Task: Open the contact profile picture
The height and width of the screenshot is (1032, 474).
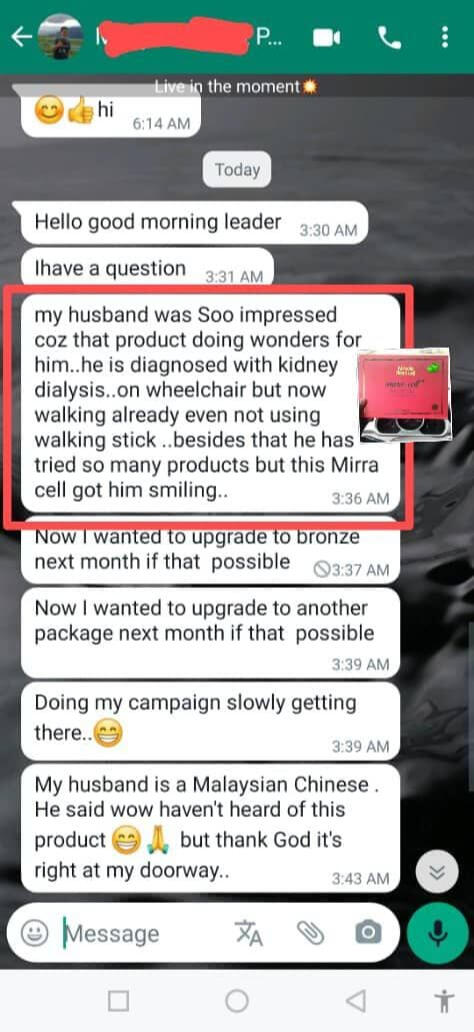Action: click(61, 37)
